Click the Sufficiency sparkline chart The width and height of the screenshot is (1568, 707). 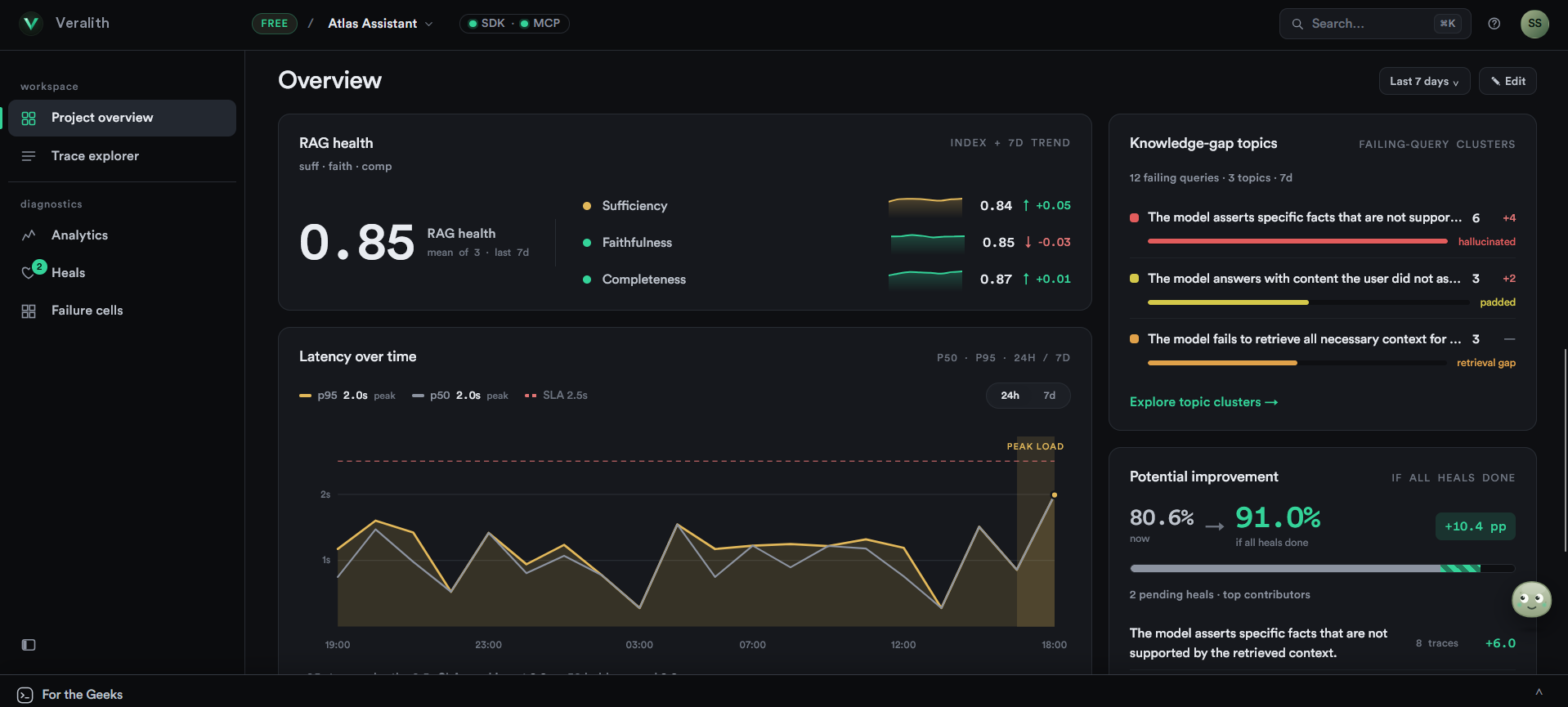pyautogui.click(x=925, y=205)
